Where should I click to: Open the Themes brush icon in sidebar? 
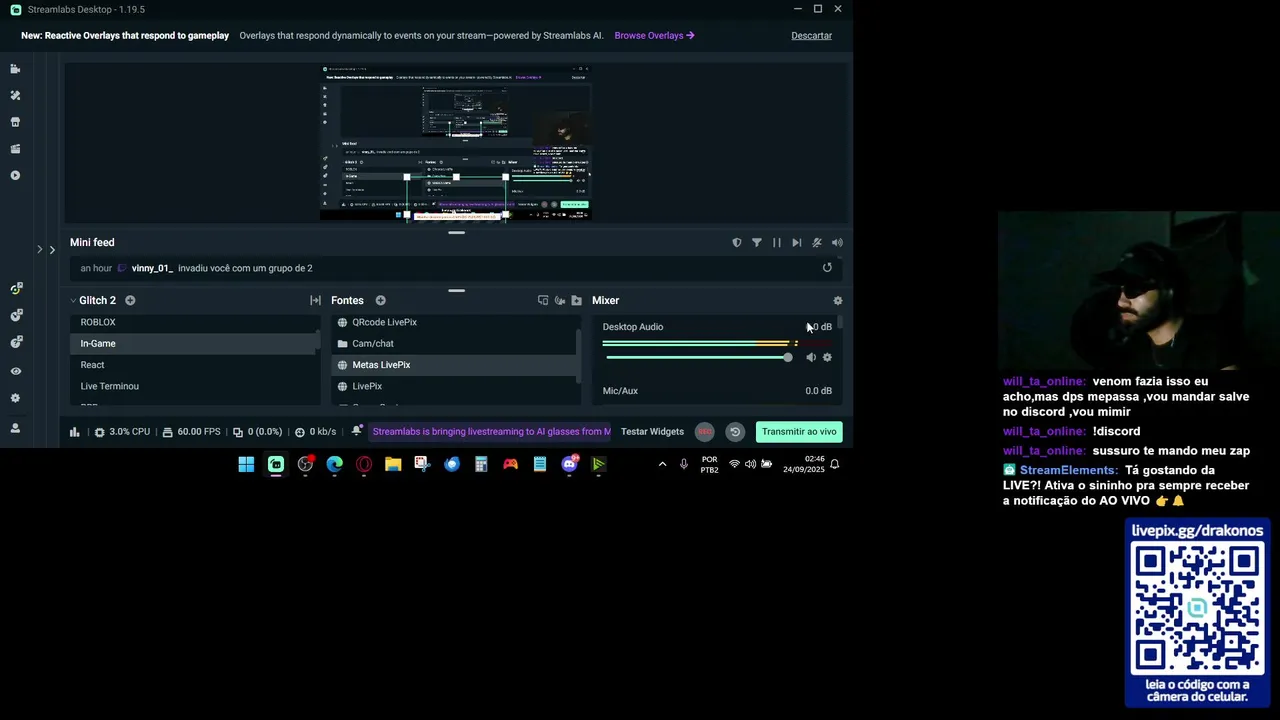15,96
